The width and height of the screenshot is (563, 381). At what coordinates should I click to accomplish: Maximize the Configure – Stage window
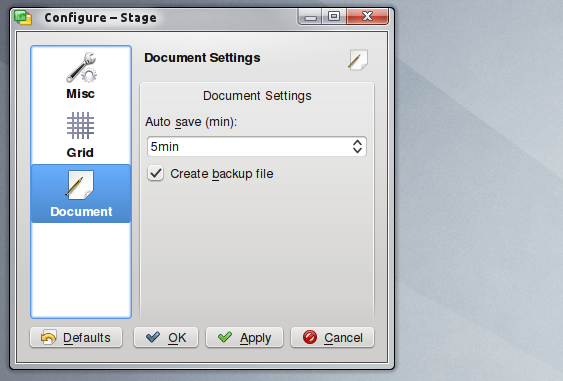pyautogui.click(x=334, y=16)
